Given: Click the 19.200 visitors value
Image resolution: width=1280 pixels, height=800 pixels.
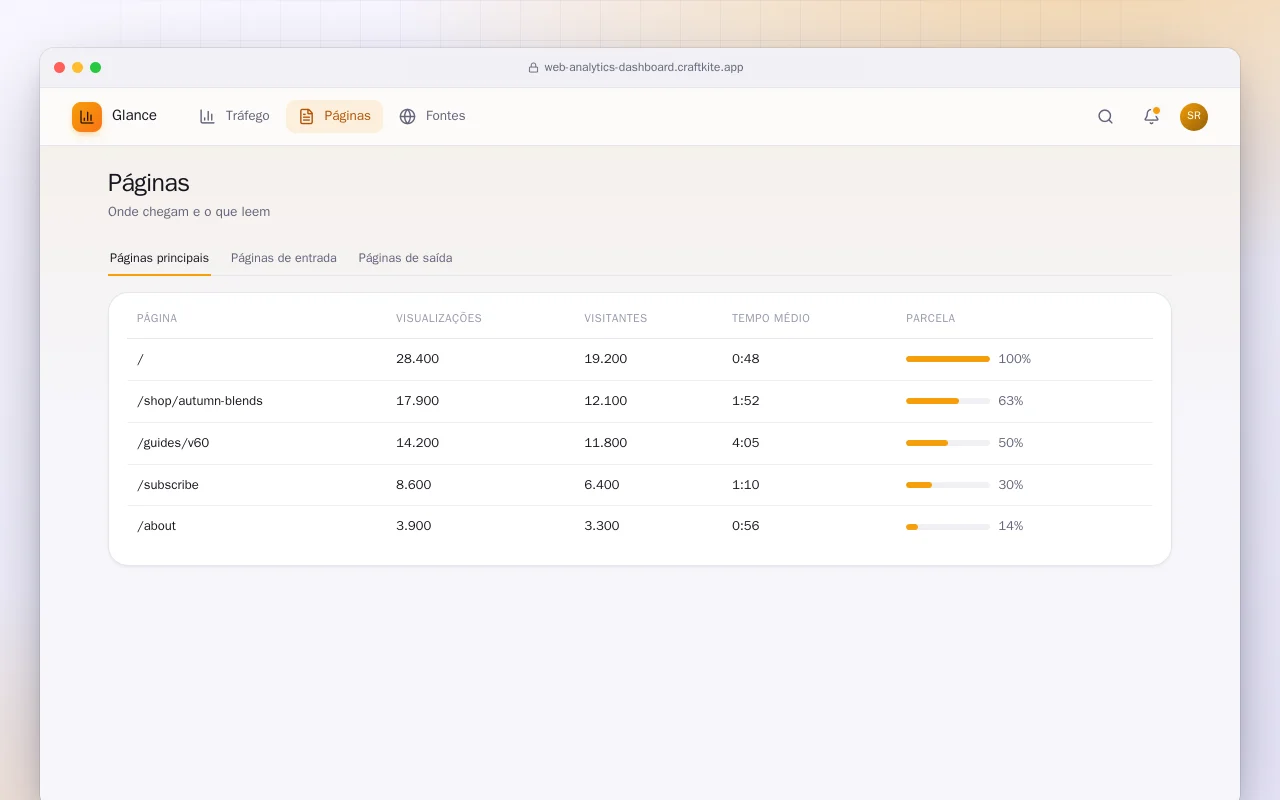Looking at the screenshot, I should [x=606, y=359].
